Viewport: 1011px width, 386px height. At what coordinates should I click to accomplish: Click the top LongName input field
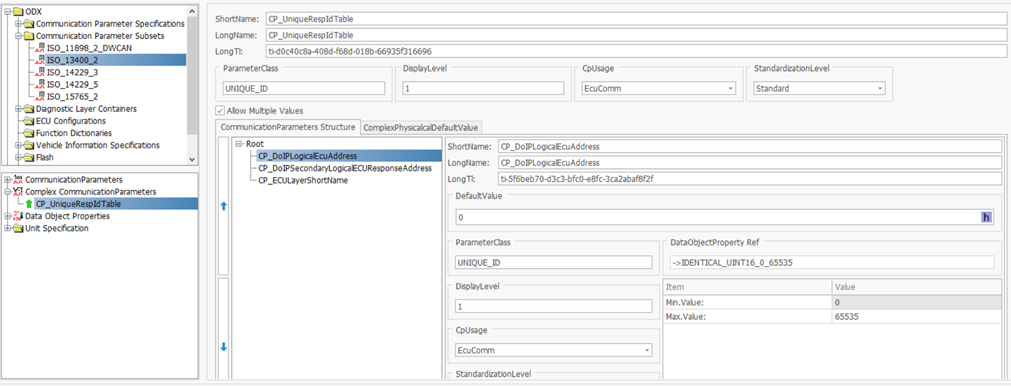click(635, 35)
